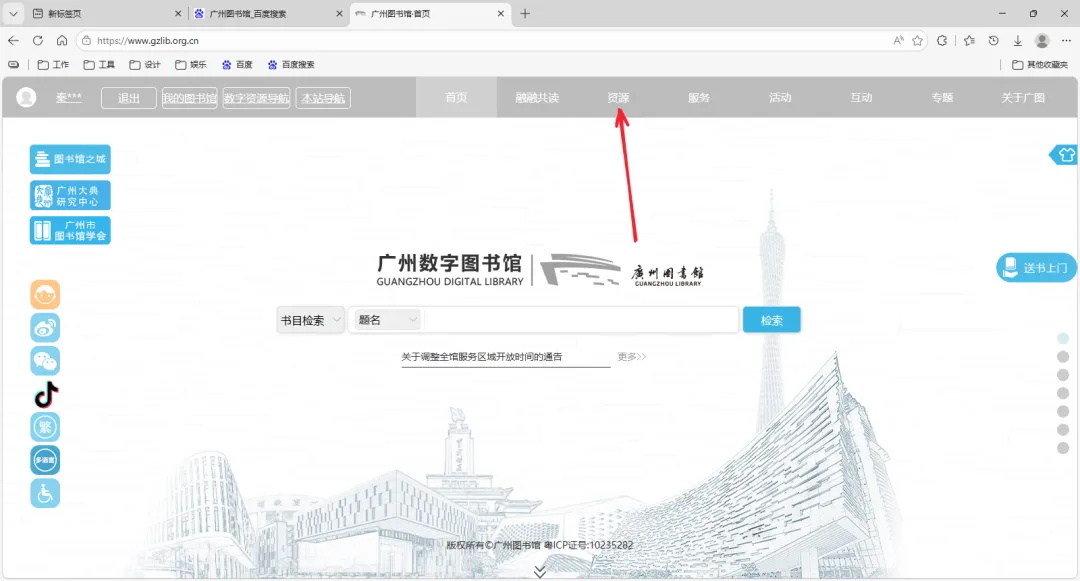Select the 服务 navigation item

click(699, 97)
